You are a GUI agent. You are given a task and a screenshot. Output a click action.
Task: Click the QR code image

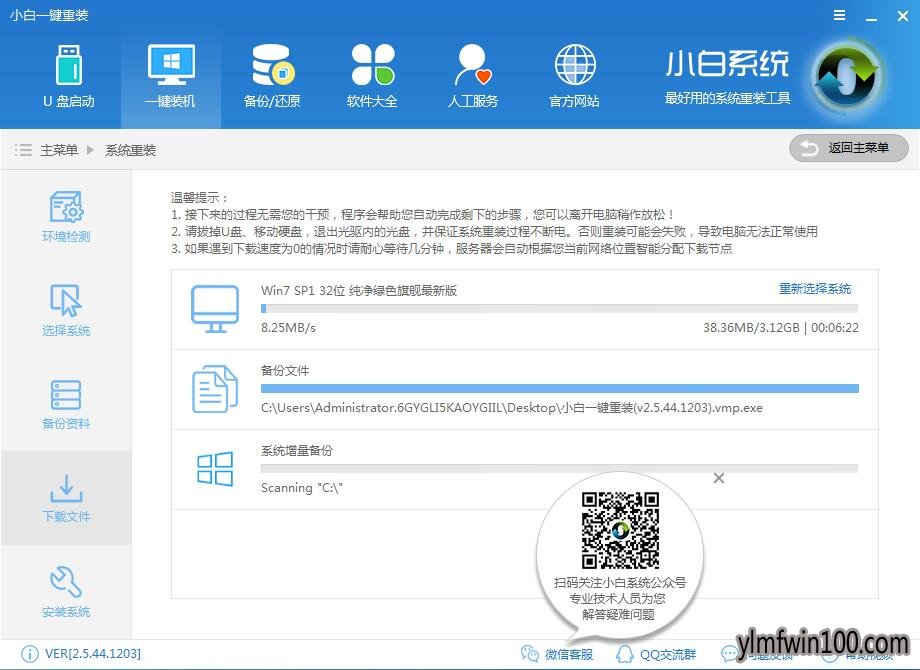pos(620,530)
